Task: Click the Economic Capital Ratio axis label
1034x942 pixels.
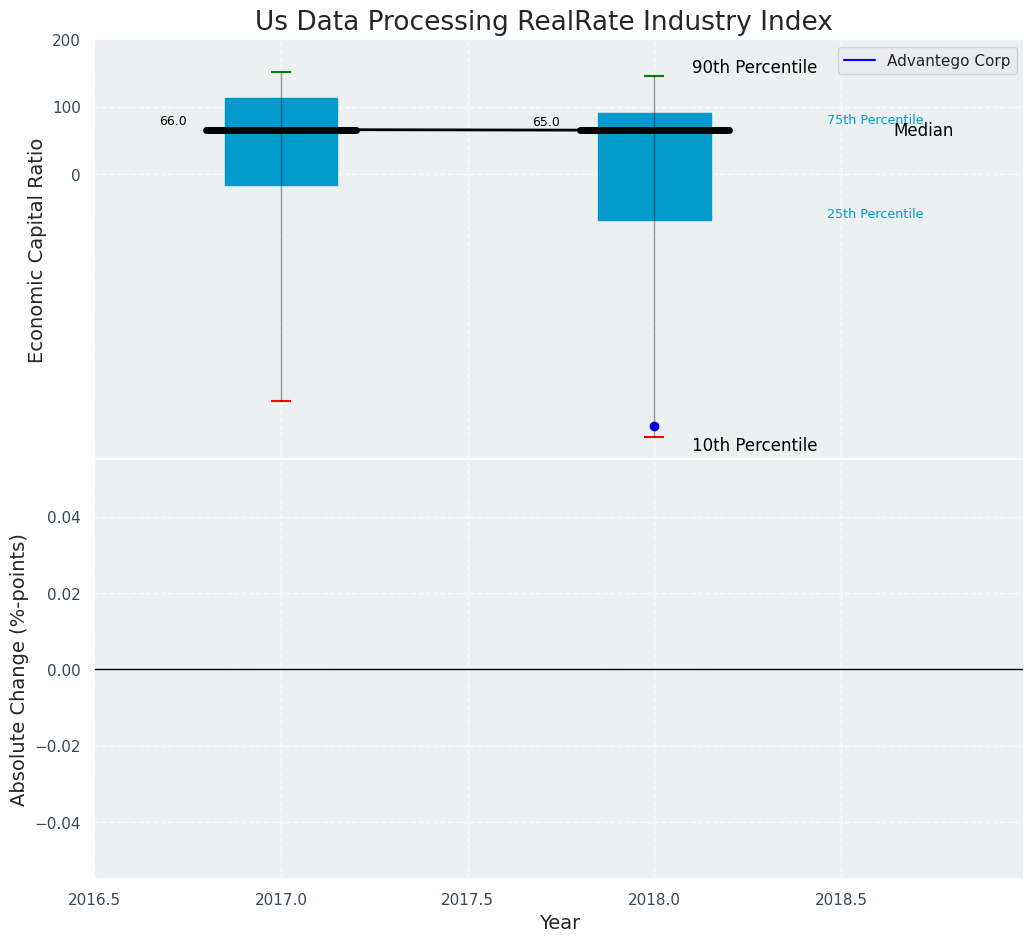Action: coord(37,250)
